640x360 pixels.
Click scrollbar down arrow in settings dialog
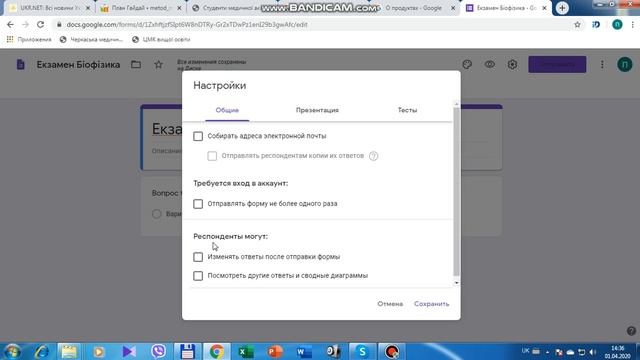coord(456,282)
